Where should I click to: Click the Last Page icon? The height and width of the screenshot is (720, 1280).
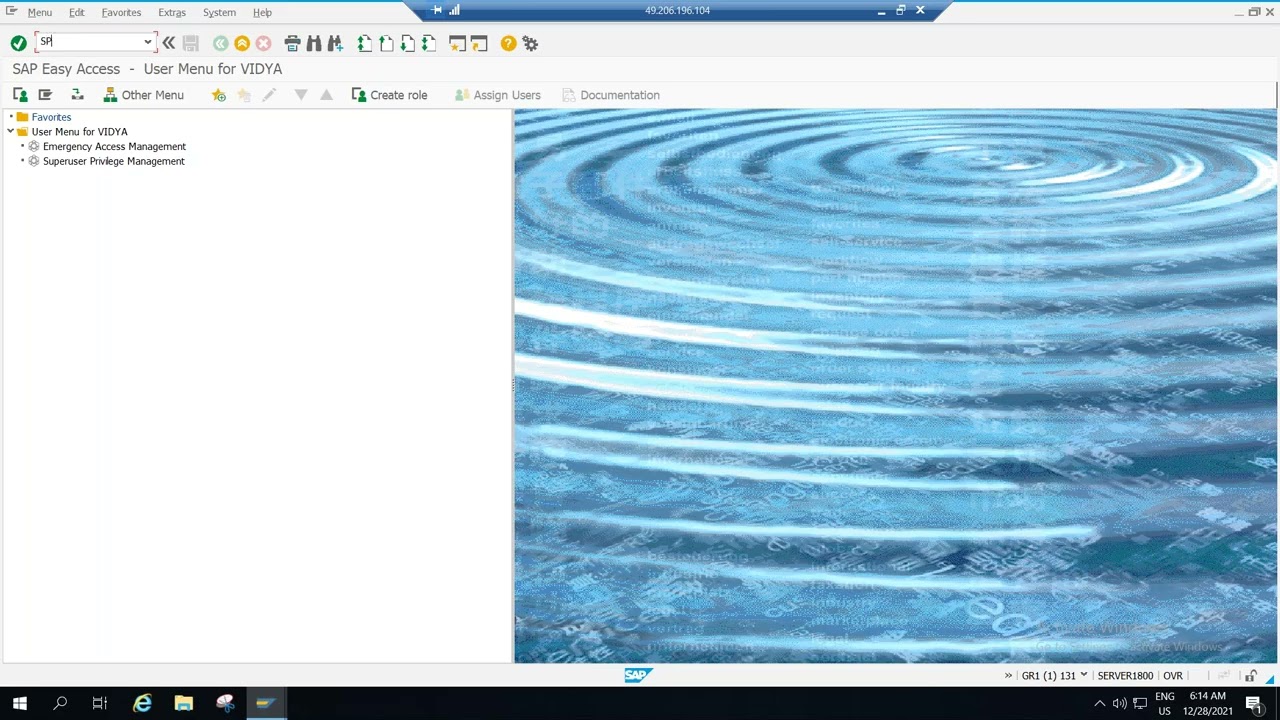point(428,43)
